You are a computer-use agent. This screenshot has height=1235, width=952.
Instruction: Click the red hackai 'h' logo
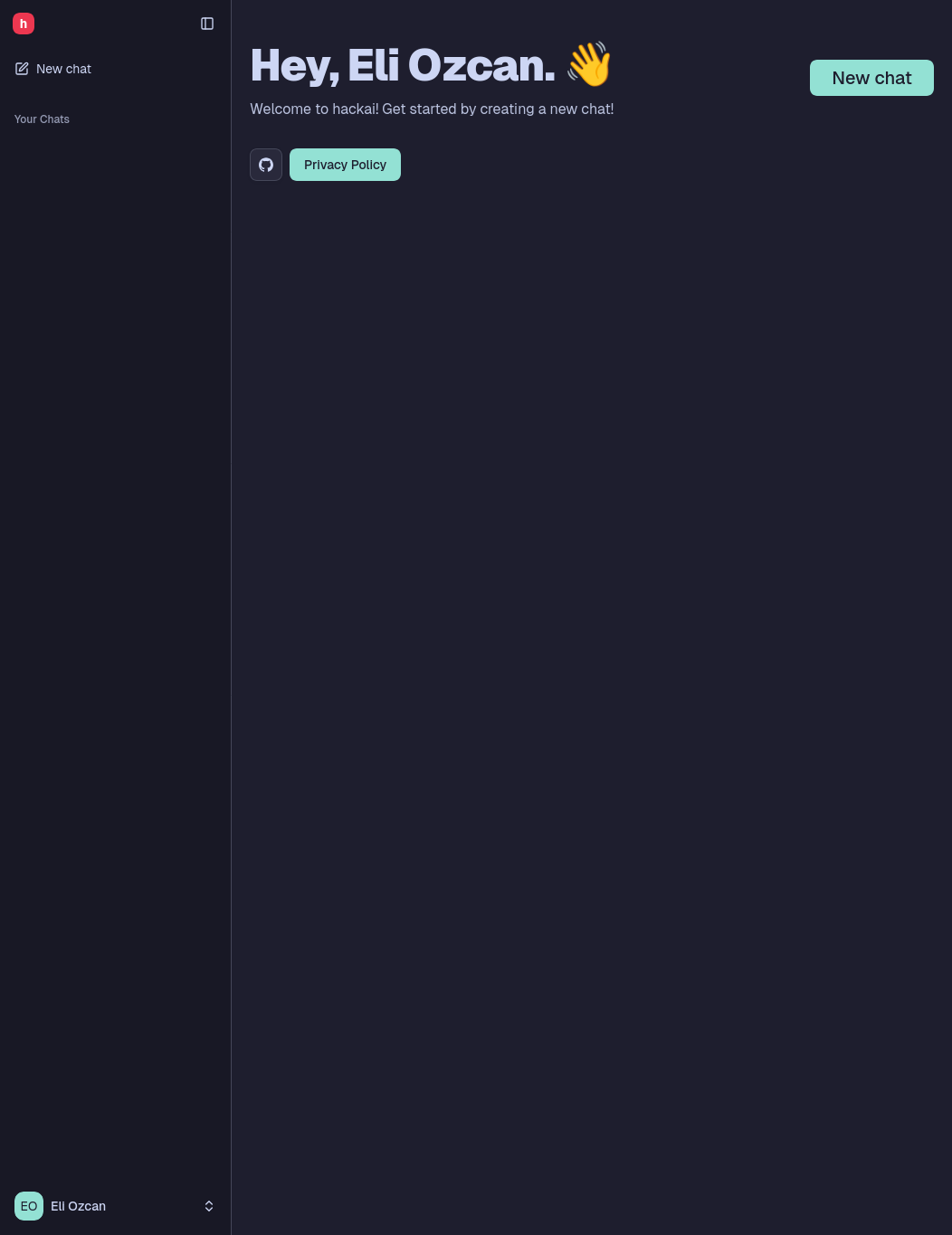(24, 24)
